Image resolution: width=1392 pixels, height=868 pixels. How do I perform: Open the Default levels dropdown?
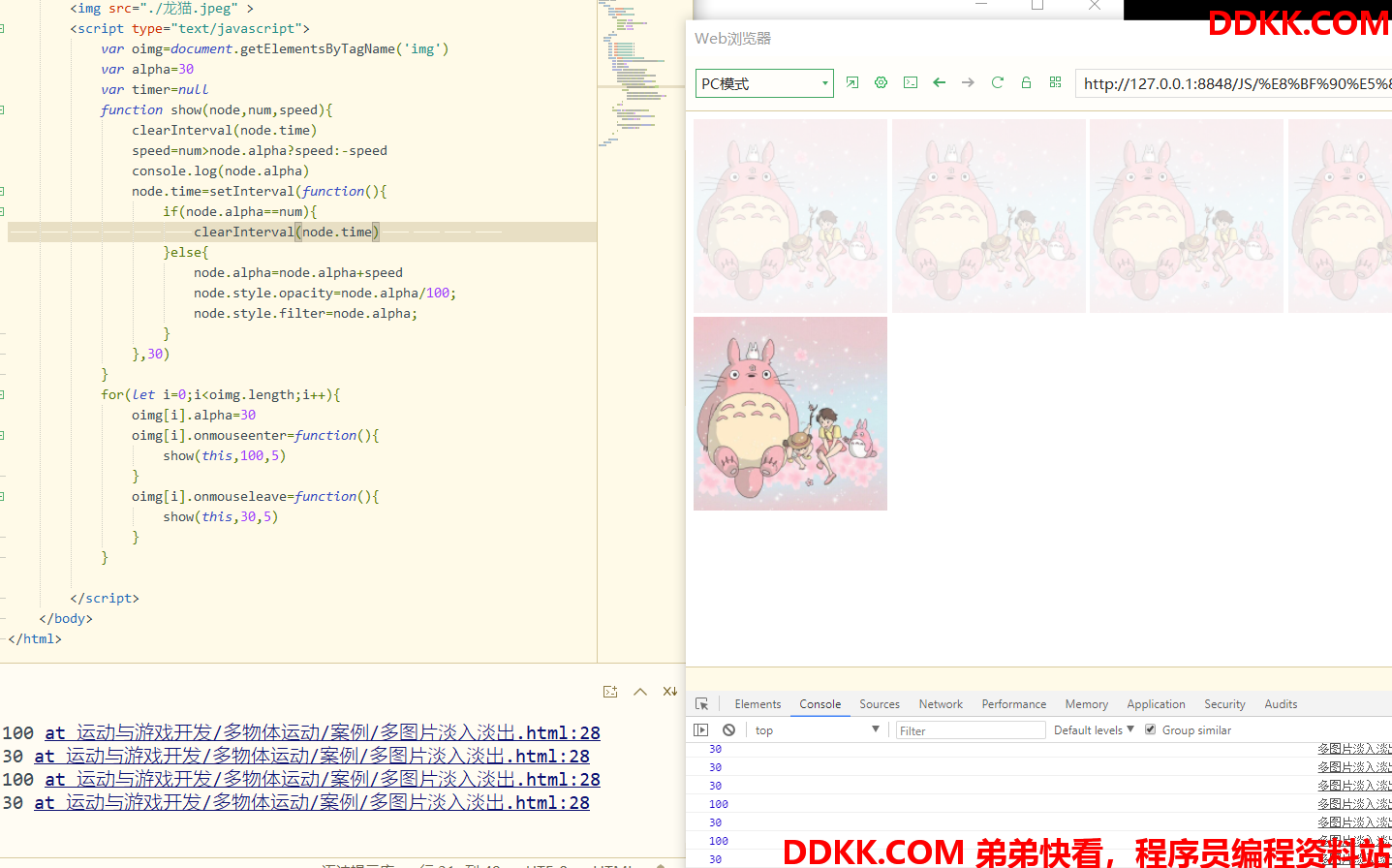[x=1094, y=730]
